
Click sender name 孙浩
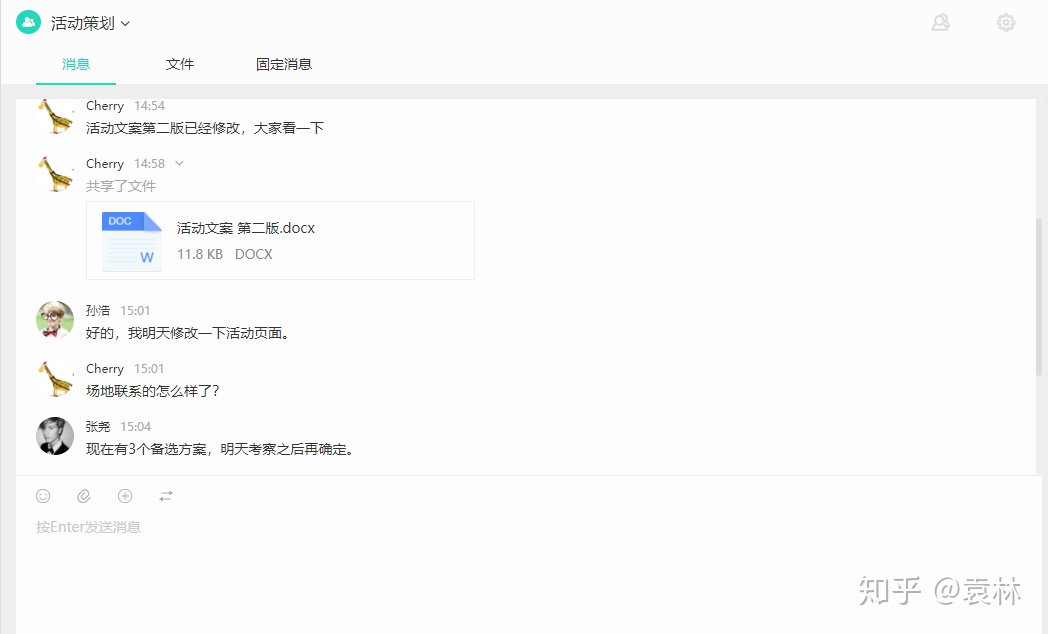coord(98,311)
